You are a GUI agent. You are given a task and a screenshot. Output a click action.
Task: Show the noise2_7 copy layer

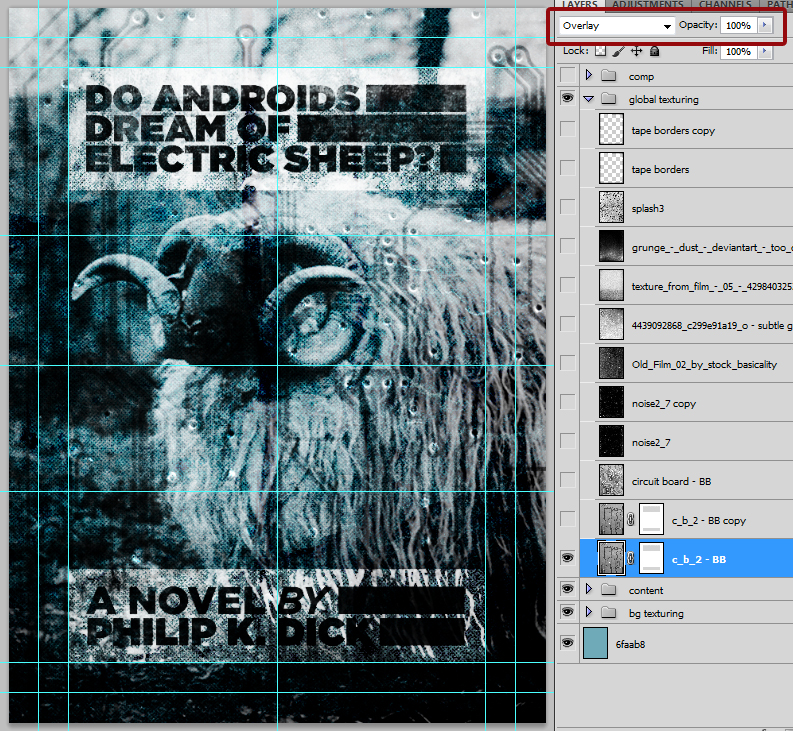pyautogui.click(x=567, y=402)
